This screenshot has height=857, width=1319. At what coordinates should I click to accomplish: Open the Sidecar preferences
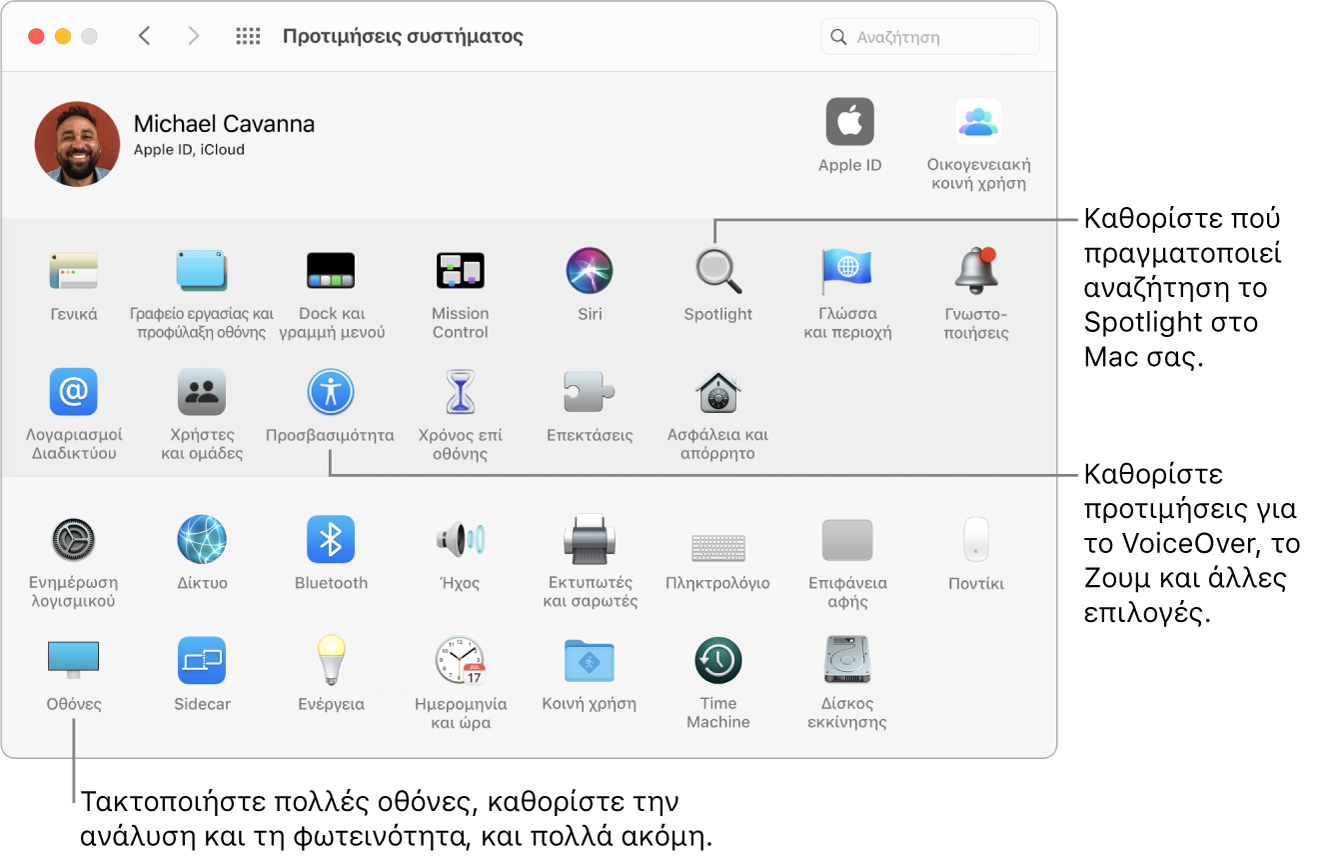(202, 661)
